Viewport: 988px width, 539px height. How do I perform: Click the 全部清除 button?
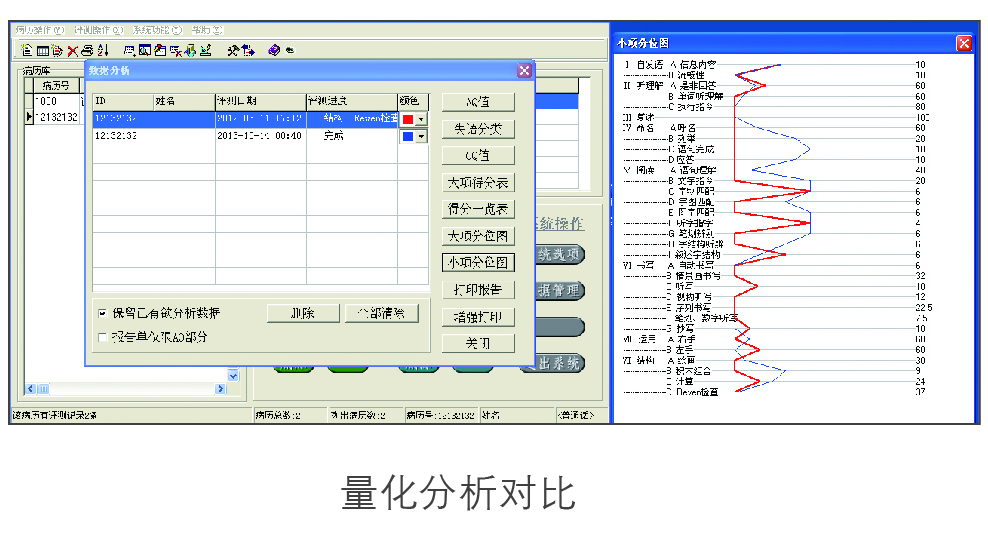[382, 313]
